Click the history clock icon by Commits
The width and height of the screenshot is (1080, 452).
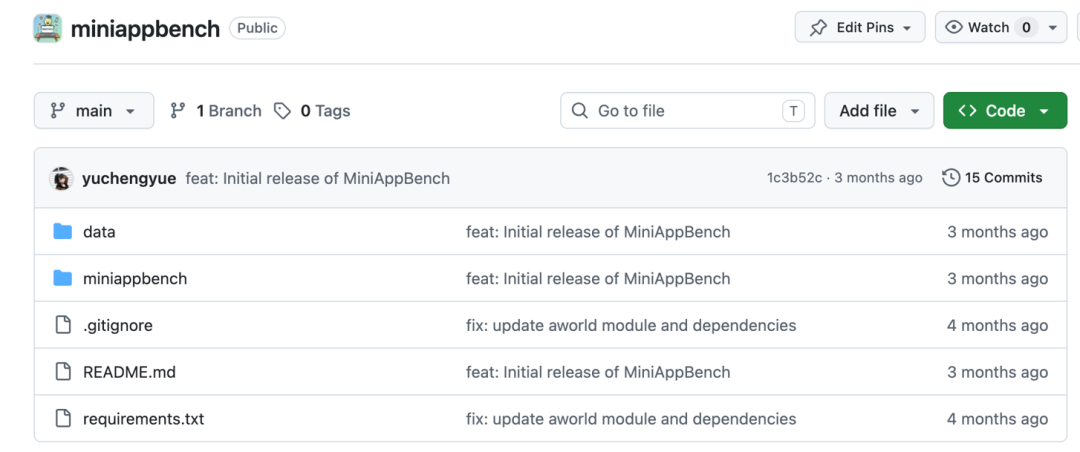[951, 178]
